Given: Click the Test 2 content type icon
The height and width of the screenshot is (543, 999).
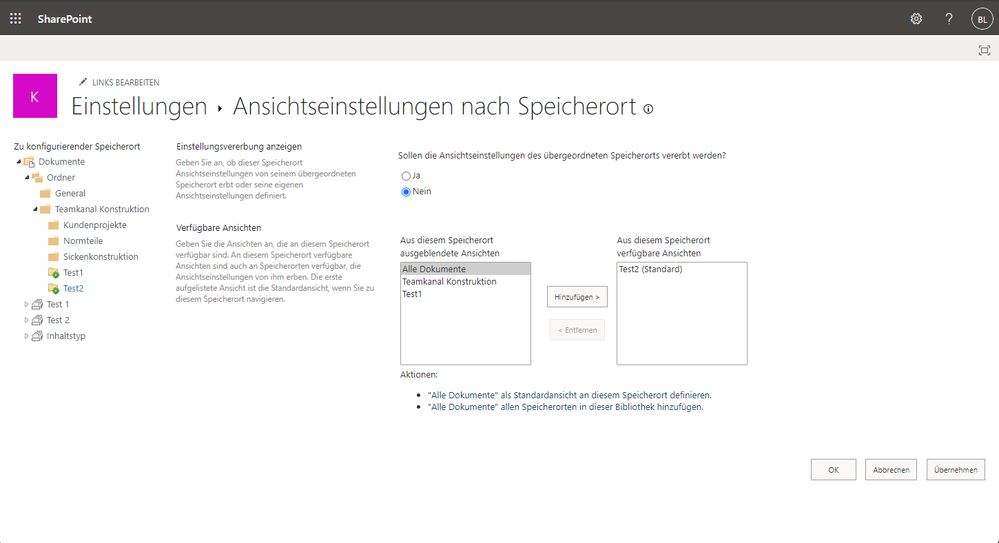Looking at the screenshot, I should point(38,321).
